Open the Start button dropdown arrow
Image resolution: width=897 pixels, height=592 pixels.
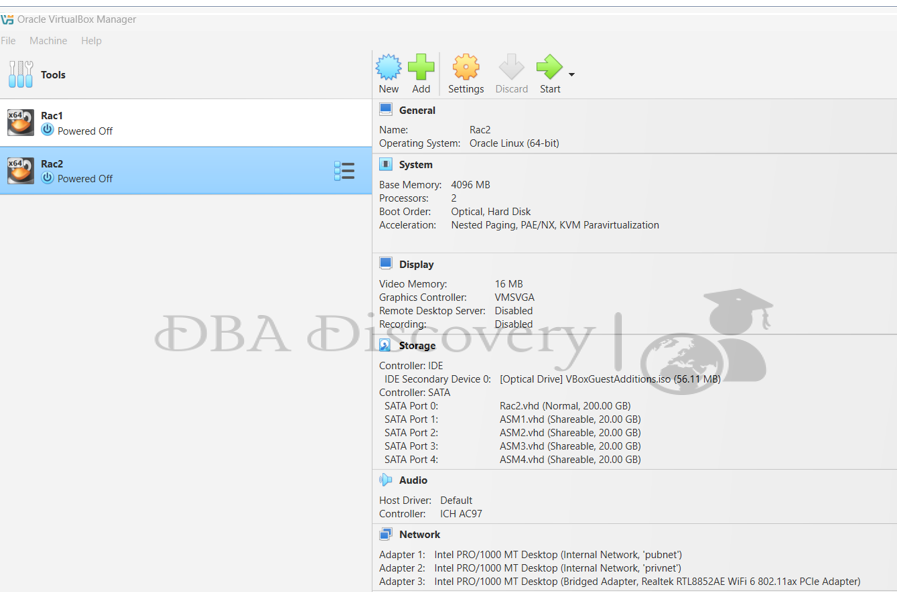click(571, 74)
